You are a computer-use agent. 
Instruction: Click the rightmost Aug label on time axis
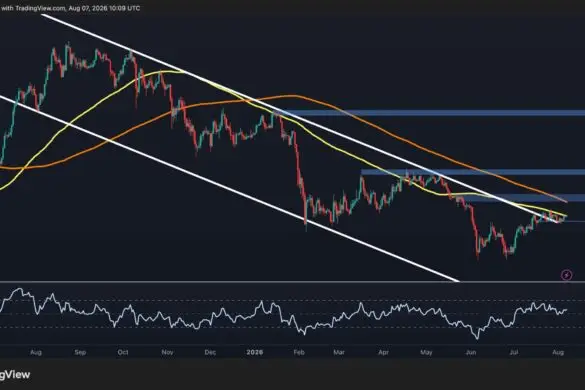click(558, 352)
